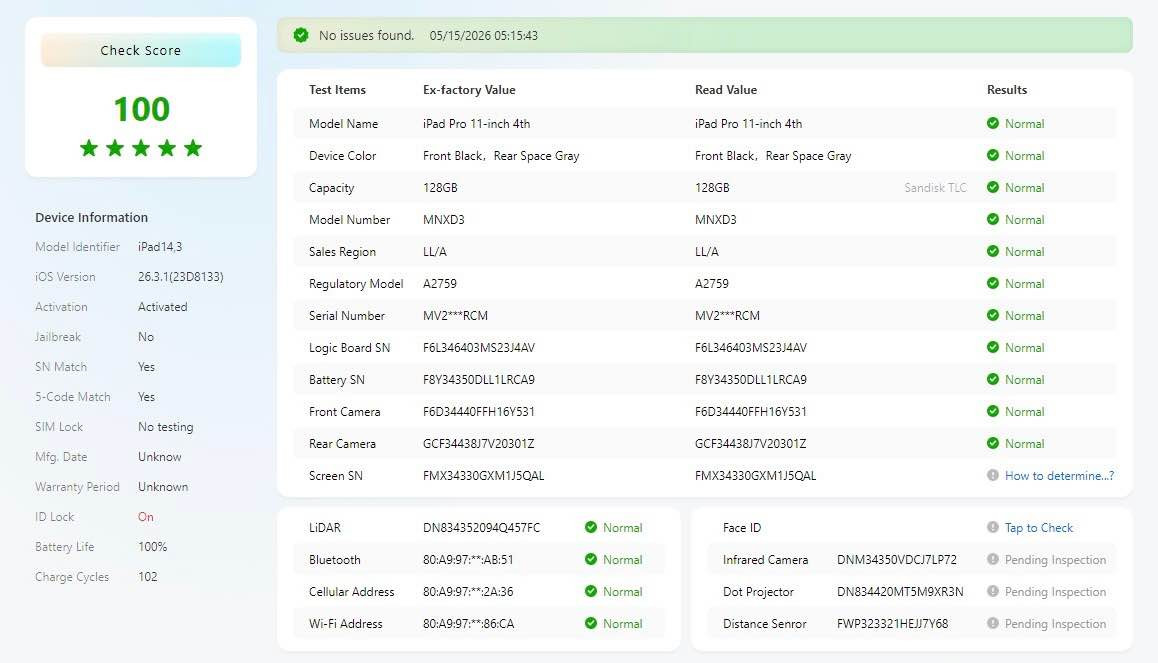Click Bluetooth address 80:A9:97:**:AB:51
1158x663 pixels.
coord(468,560)
